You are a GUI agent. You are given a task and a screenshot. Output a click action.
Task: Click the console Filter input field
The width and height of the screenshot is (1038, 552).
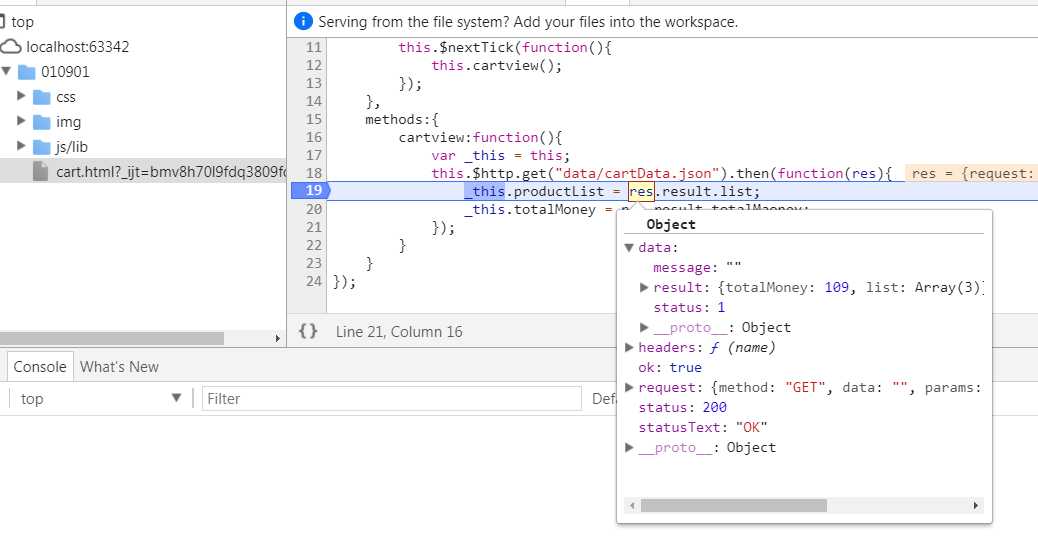tap(391, 398)
